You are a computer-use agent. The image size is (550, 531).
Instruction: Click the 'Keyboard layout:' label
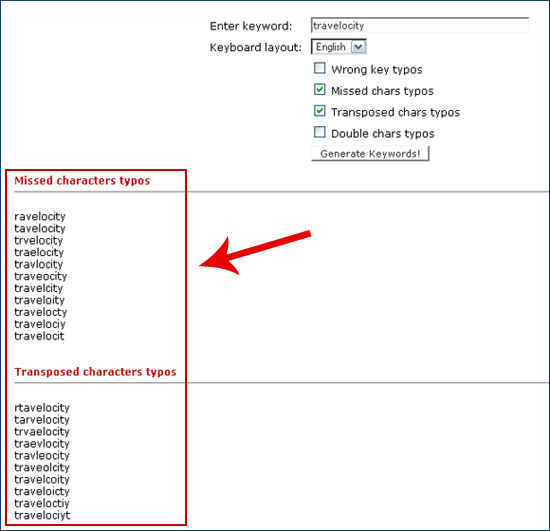(255, 47)
